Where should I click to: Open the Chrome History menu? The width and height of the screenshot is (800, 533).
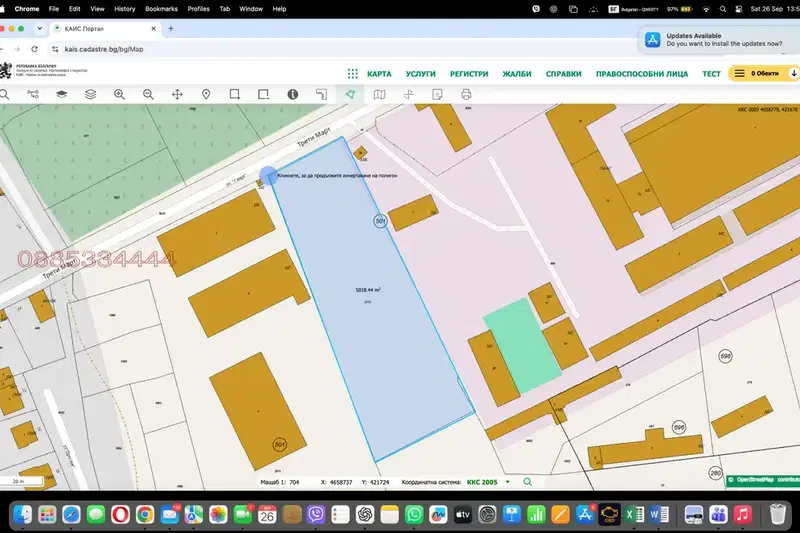[x=124, y=9]
